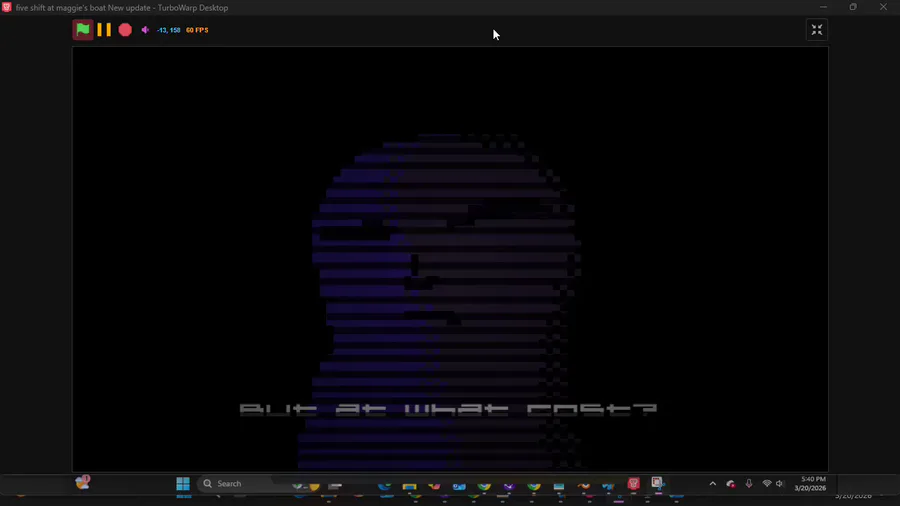The image size is (900, 506).
Task: Open system volume control in tray
Action: [x=779, y=484]
